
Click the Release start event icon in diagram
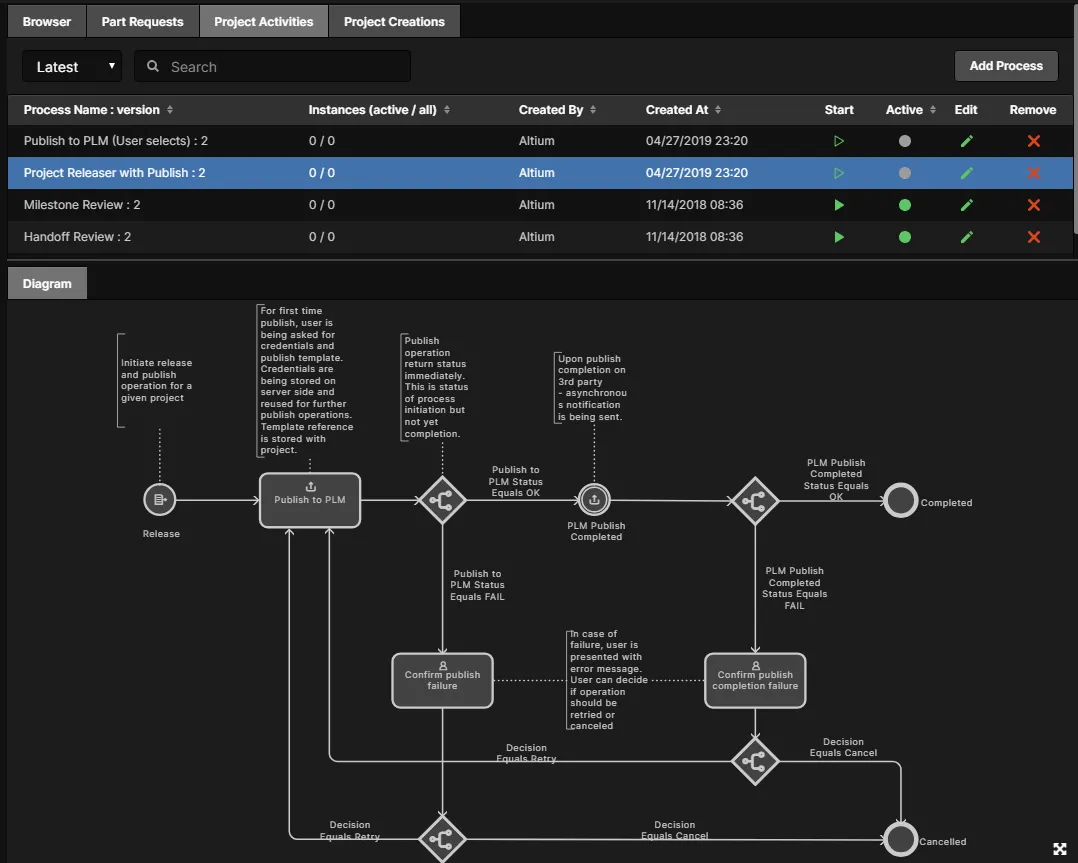pos(160,500)
